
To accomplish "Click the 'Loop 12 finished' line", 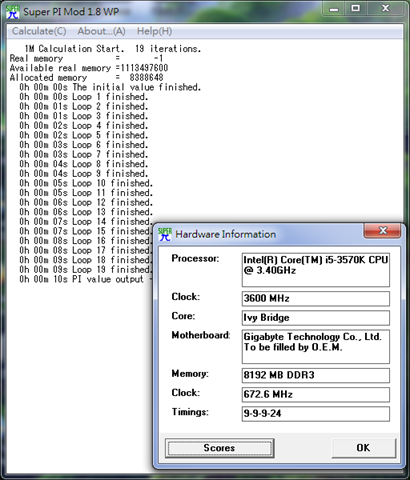I will 86,203.
